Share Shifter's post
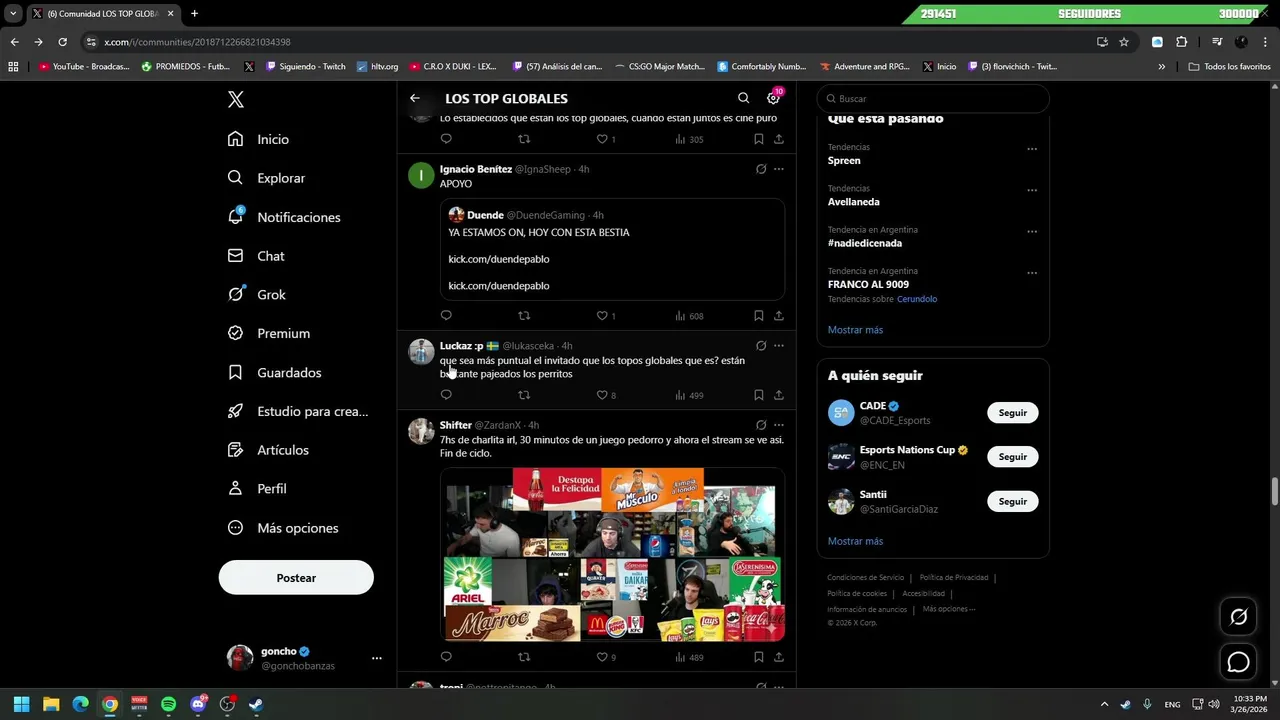The image size is (1280, 720). pyautogui.click(x=779, y=657)
